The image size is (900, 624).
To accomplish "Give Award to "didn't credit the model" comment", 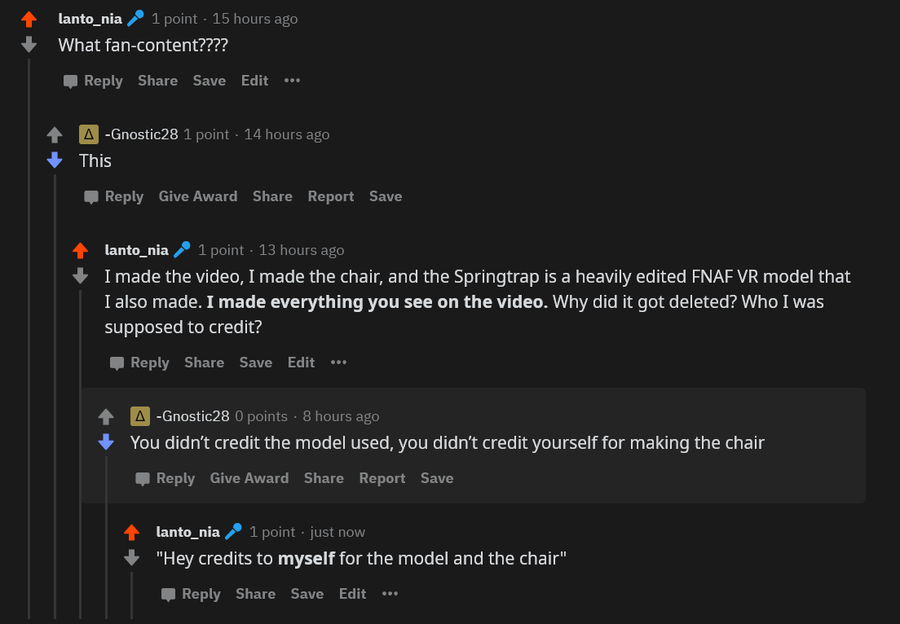I will tap(249, 479).
